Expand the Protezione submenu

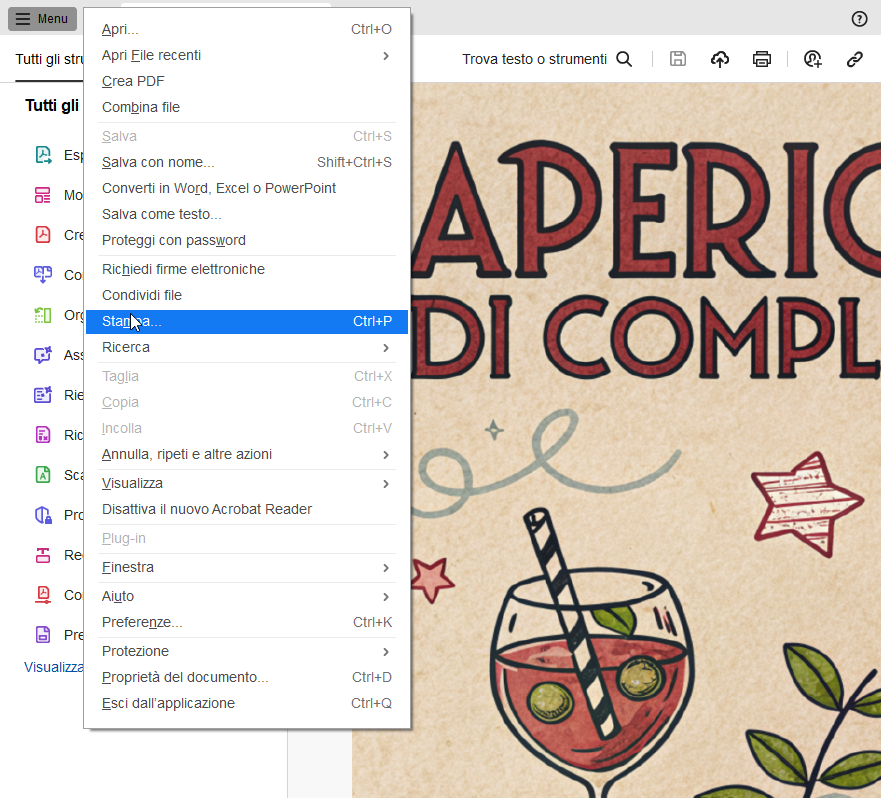386,651
